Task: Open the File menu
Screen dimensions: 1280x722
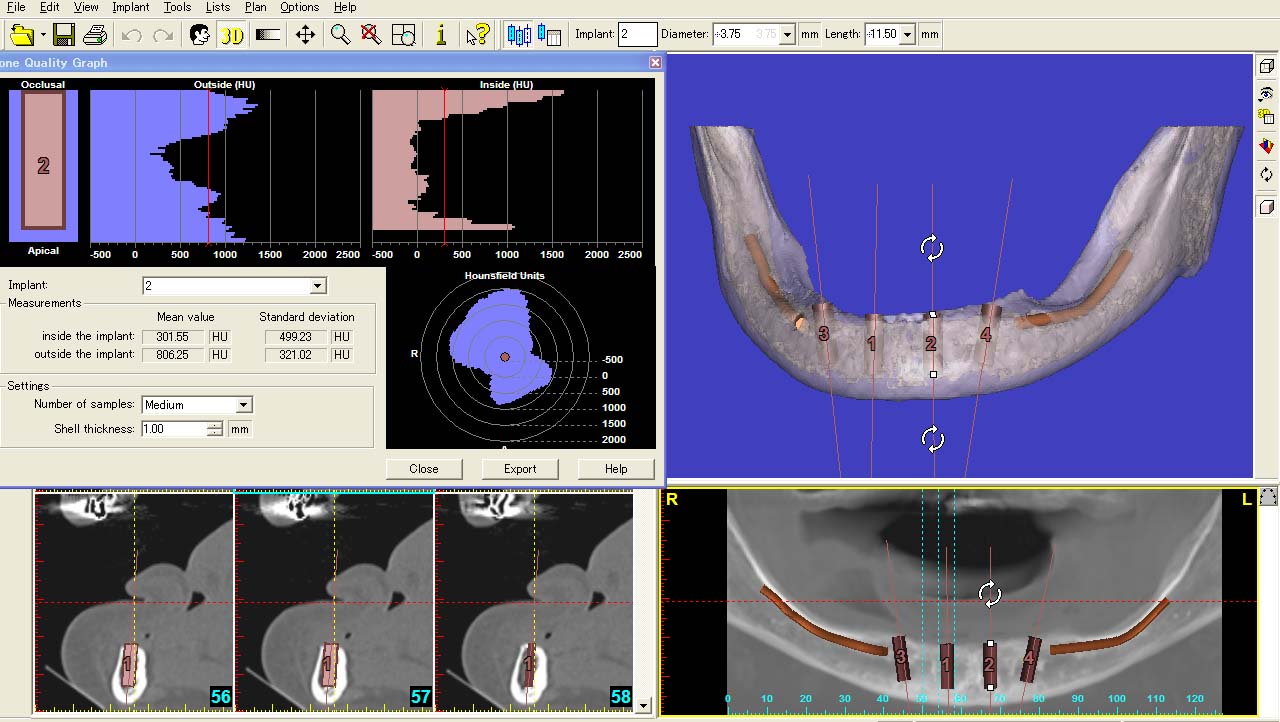Action: click(x=15, y=7)
